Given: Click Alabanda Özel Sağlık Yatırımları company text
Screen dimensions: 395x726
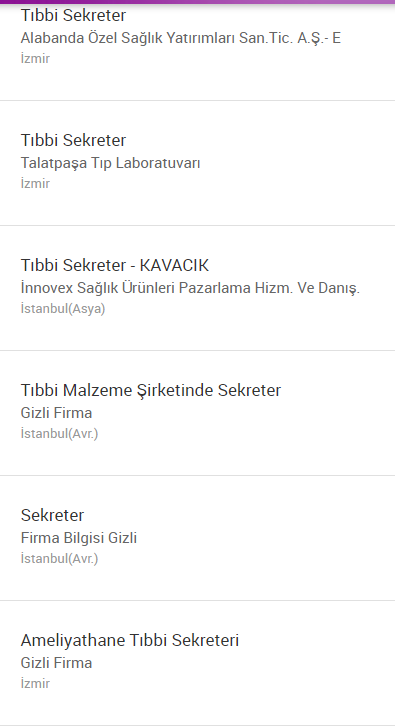Looking at the screenshot, I should [x=181, y=38].
